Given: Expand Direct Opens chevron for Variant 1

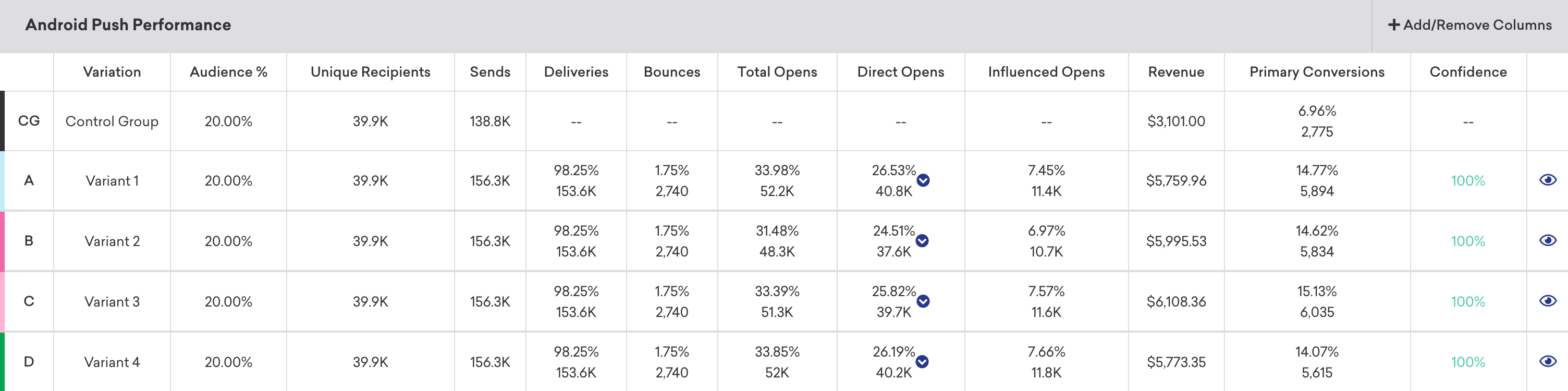Looking at the screenshot, I should tap(923, 180).
